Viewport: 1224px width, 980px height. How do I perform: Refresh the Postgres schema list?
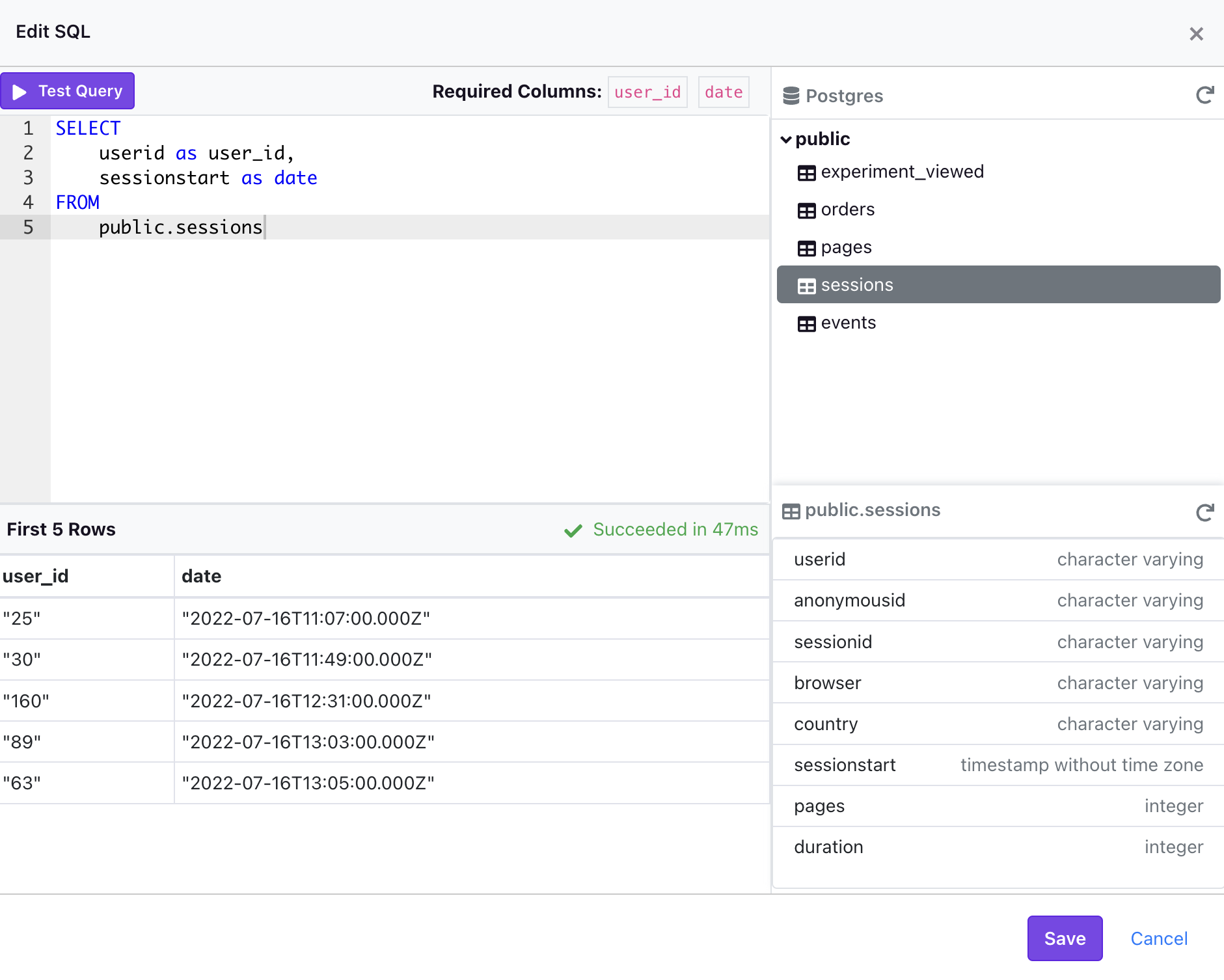tap(1204, 96)
